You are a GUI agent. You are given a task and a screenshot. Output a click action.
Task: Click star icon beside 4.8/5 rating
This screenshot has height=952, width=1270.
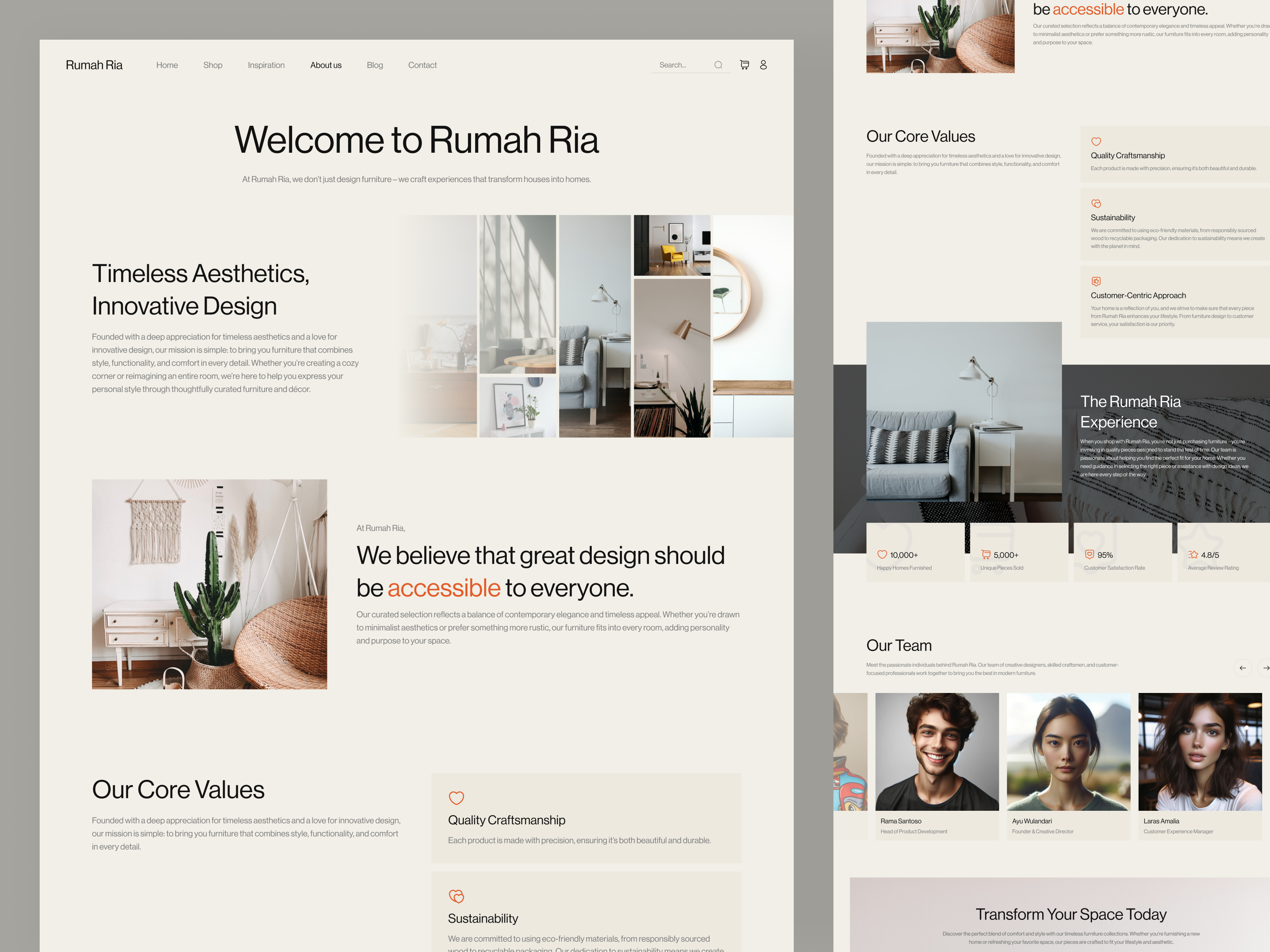pyautogui.click(x=1193, y=554)
